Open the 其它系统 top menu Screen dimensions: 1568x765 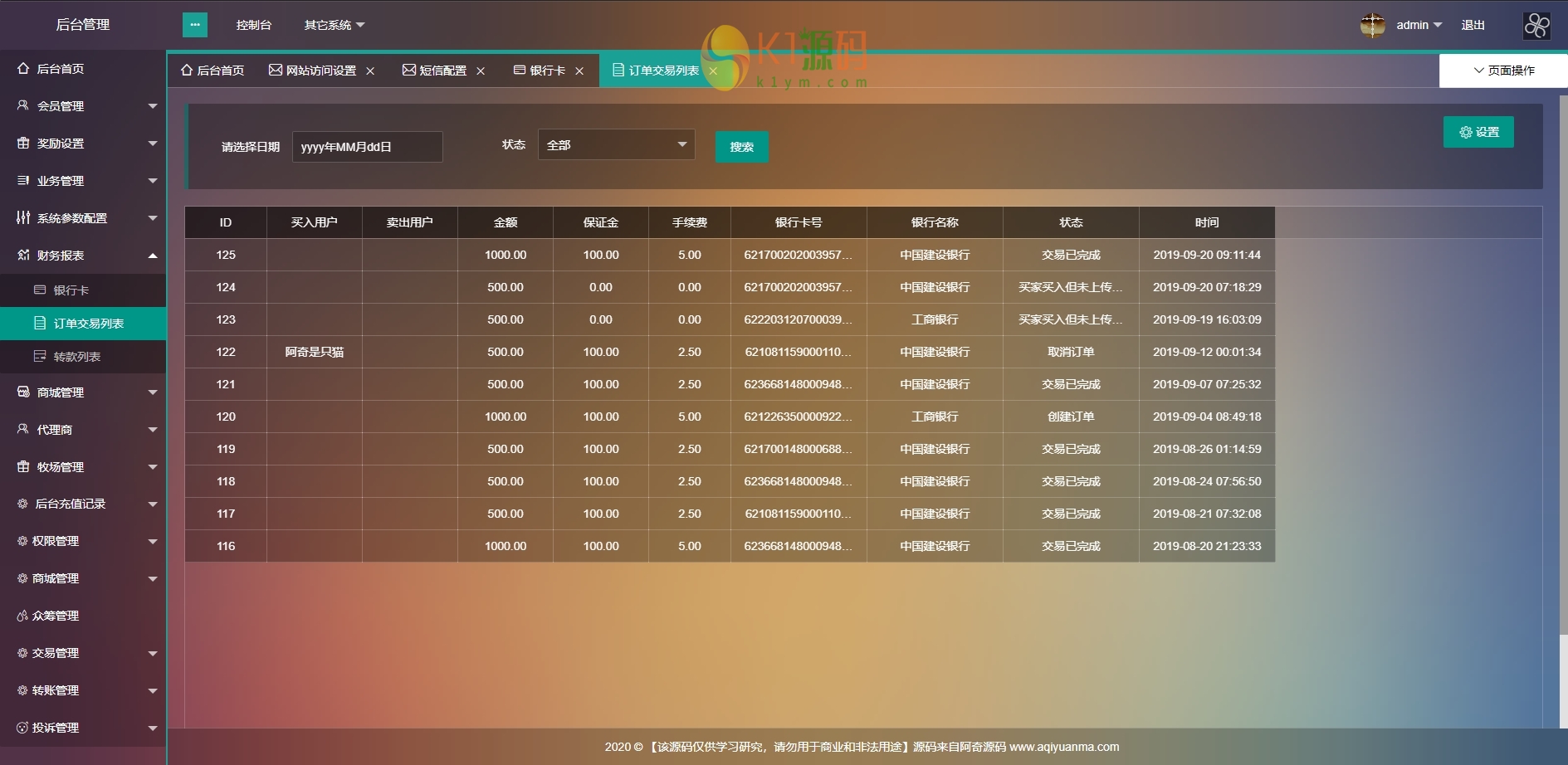[x=334, y=25]
